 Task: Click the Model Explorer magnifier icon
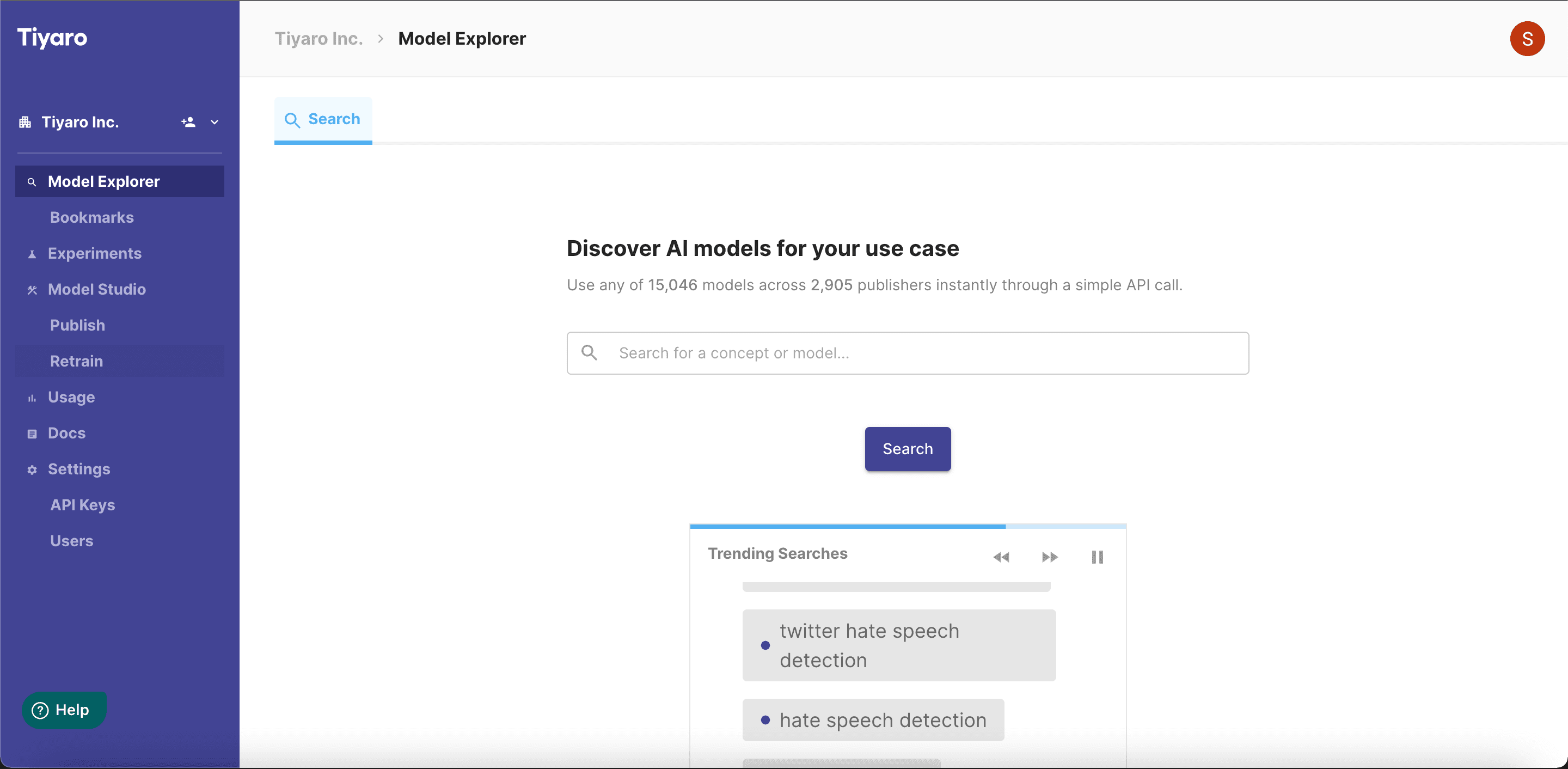[x=32, y=182]
